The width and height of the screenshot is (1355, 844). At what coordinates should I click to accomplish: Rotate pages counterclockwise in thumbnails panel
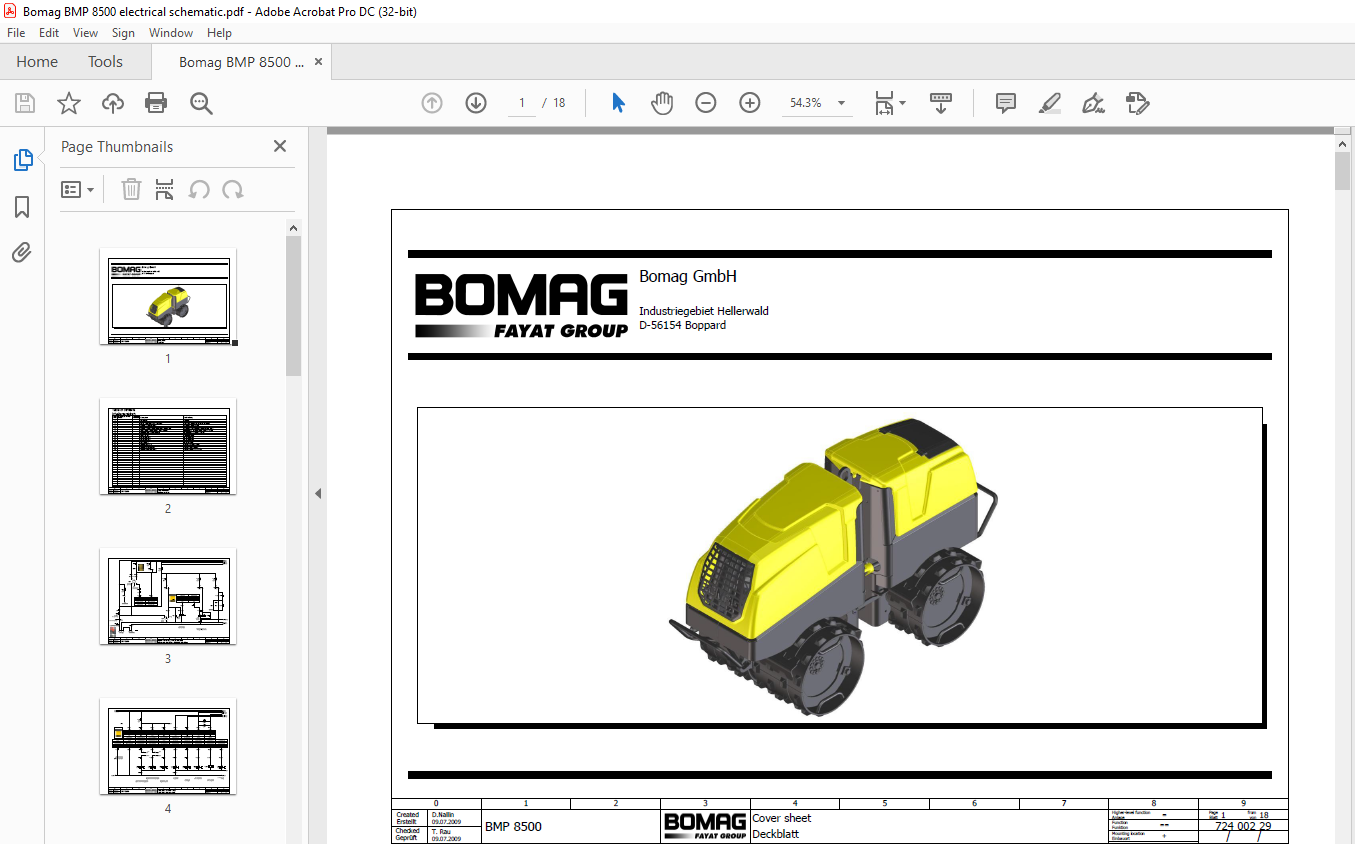tap(199, 189)
